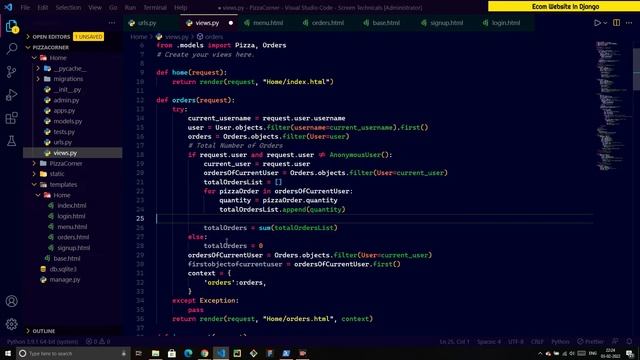Image resolution: width=640 pixels, height=360 pixels.
Task: Click the errors and warnings status indicator
Action: pyautogui.click(x=98, y=342)
